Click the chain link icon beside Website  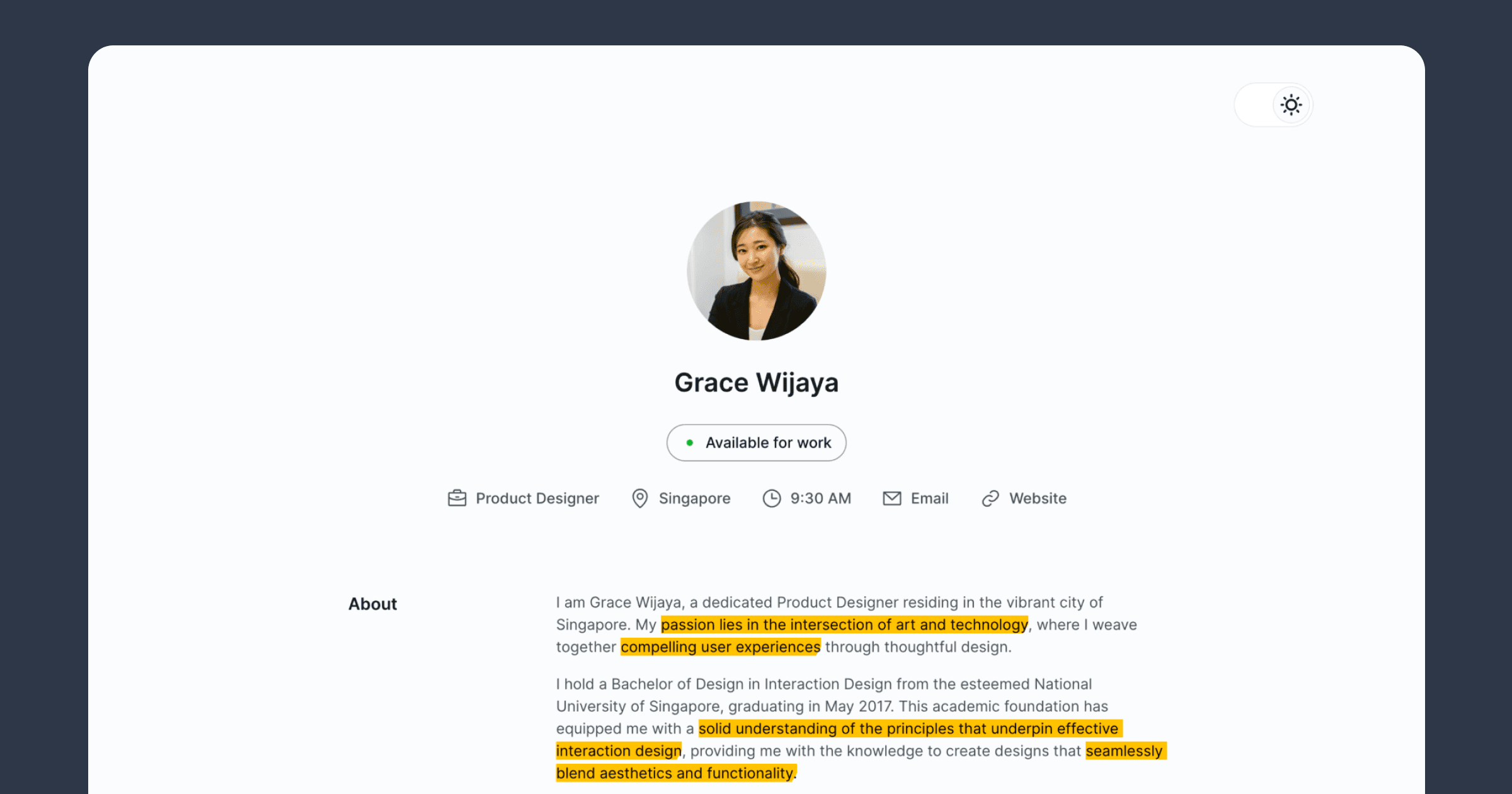990,498
